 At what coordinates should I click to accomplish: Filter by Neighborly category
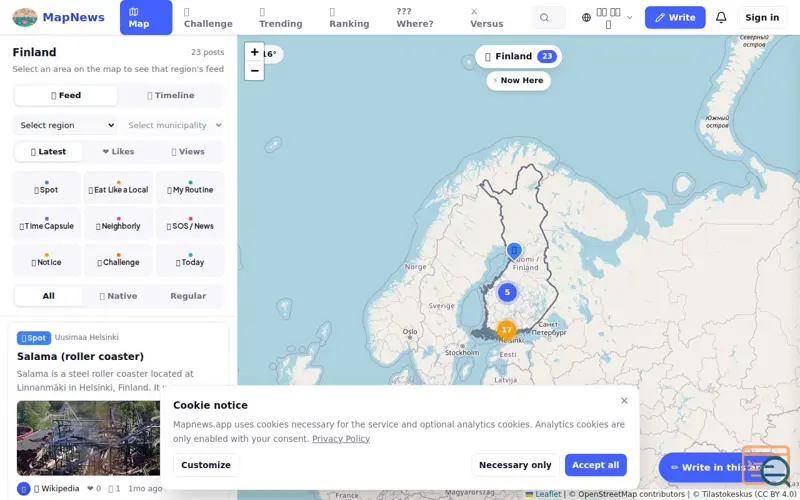tap(118, 224)
